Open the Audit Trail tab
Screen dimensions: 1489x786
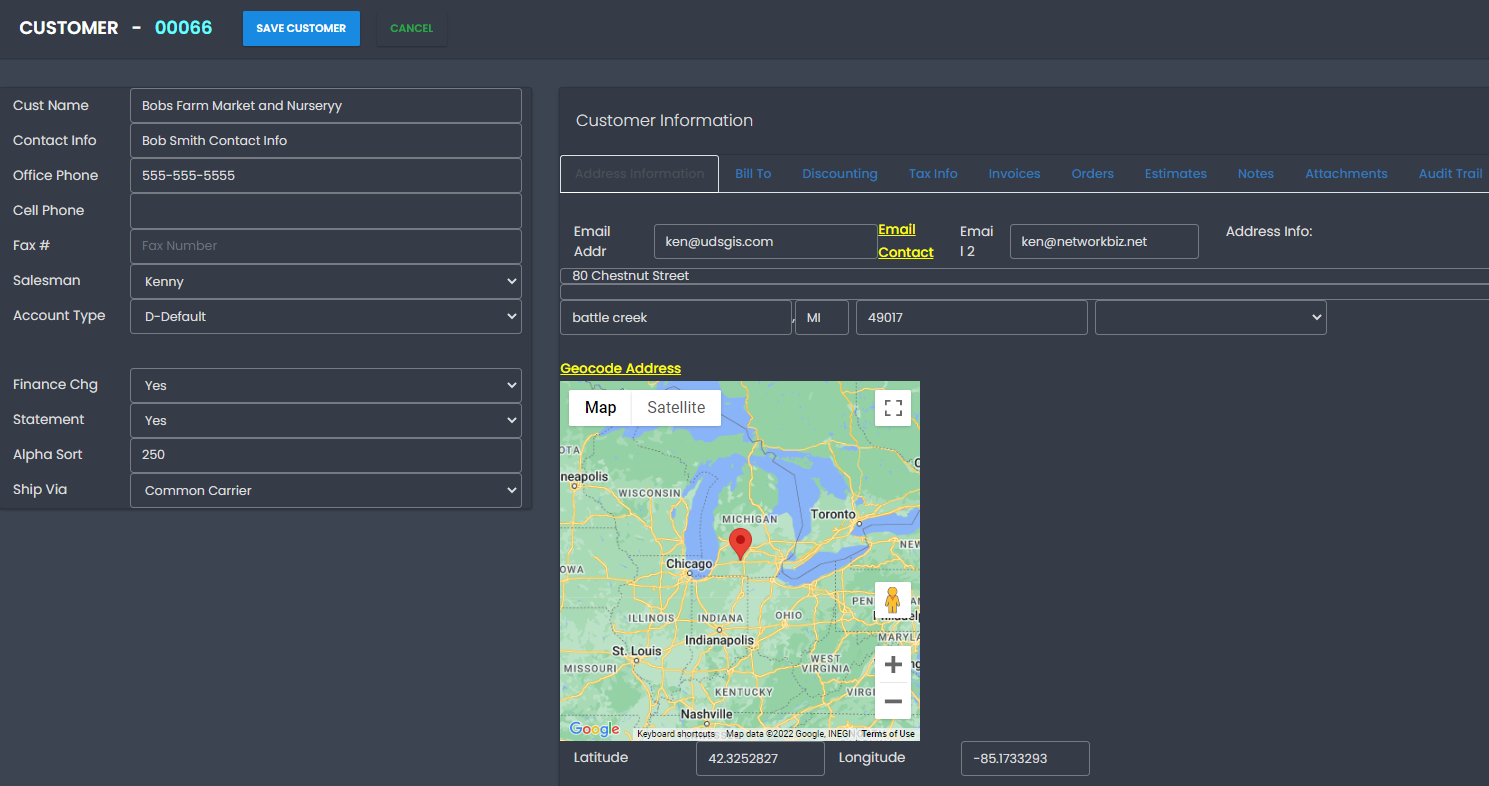1450,173
